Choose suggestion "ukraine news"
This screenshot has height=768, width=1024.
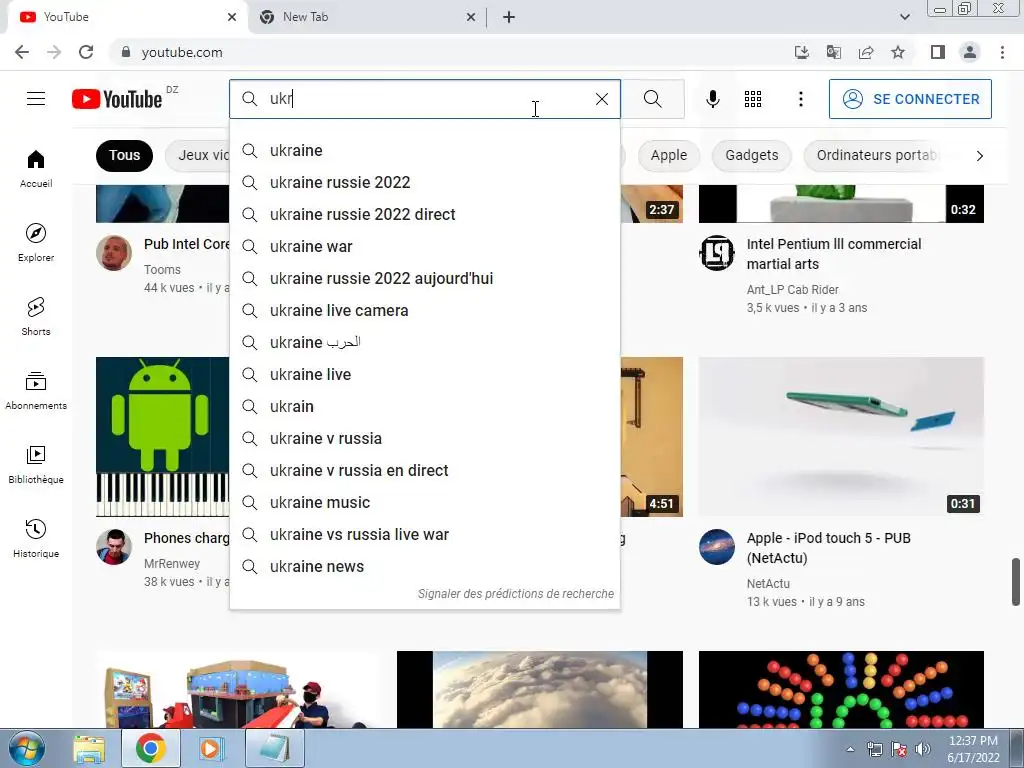424,566
